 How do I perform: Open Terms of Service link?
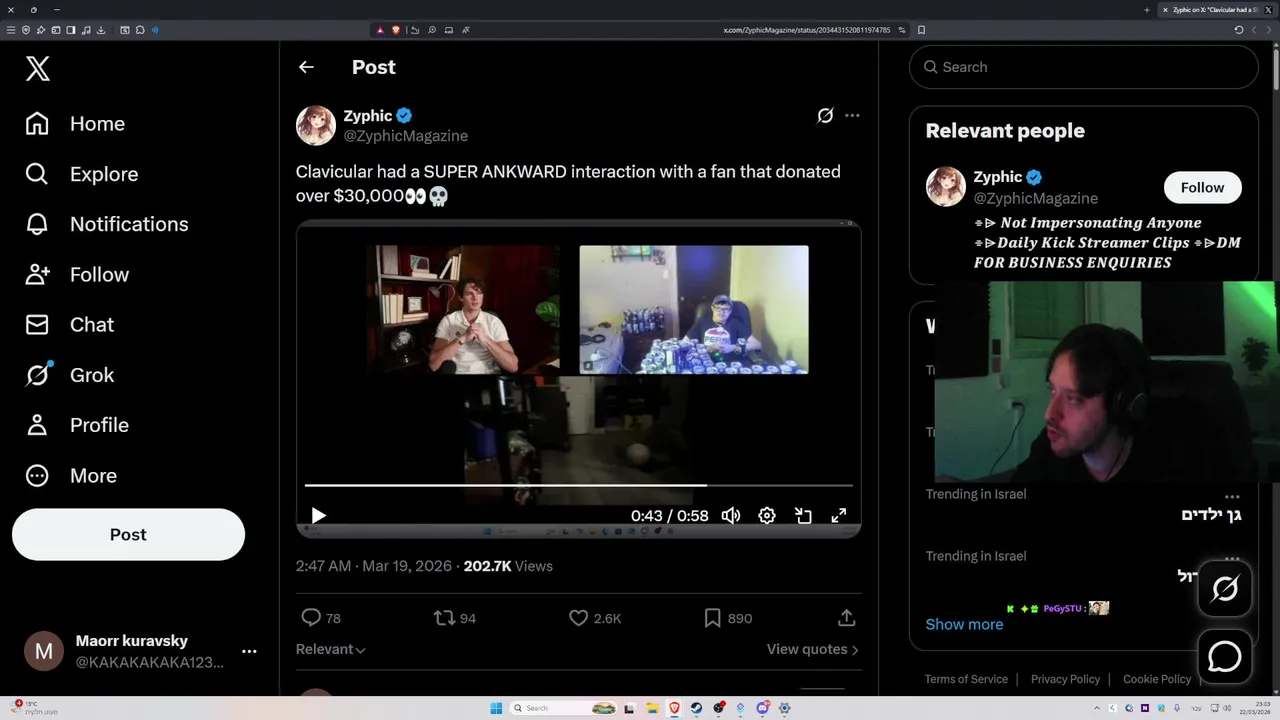coord(966,679)
